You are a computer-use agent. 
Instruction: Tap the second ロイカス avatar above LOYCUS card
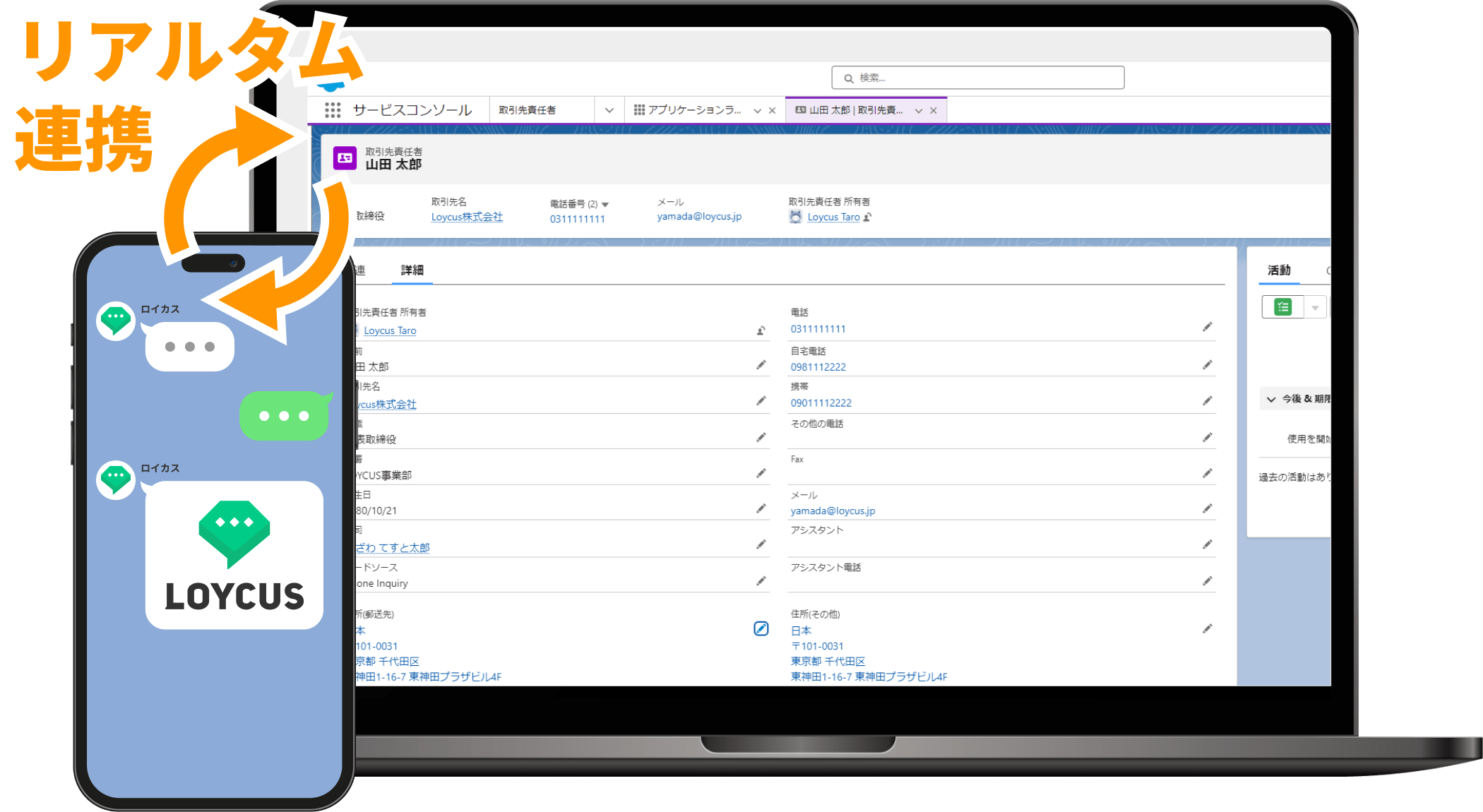point(116,480)
